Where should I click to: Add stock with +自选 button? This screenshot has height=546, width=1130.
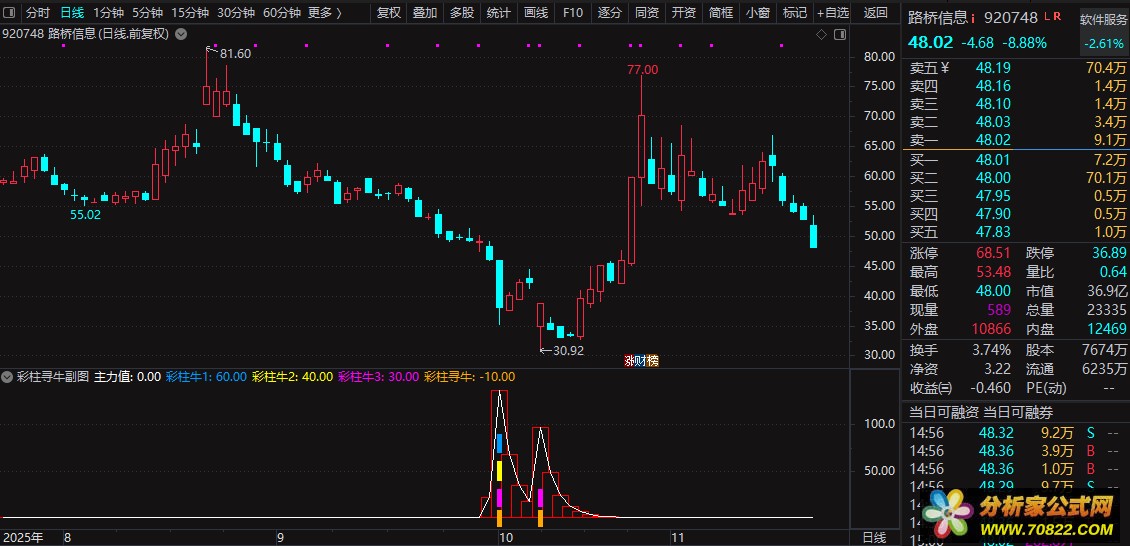click(x=832, y=13)
